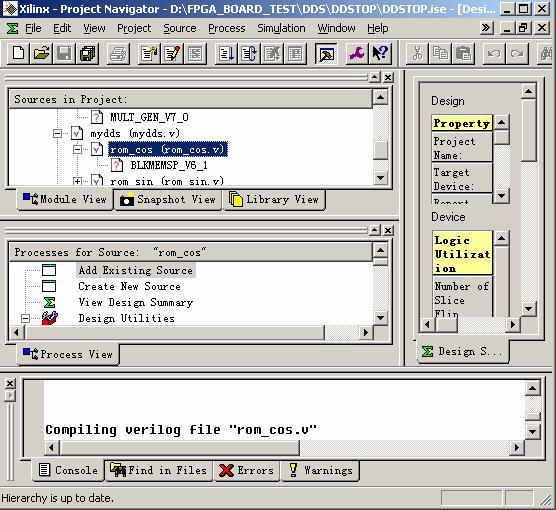Click the New document toolbar icon
This screenshot has height=510, width=556.
18,54
